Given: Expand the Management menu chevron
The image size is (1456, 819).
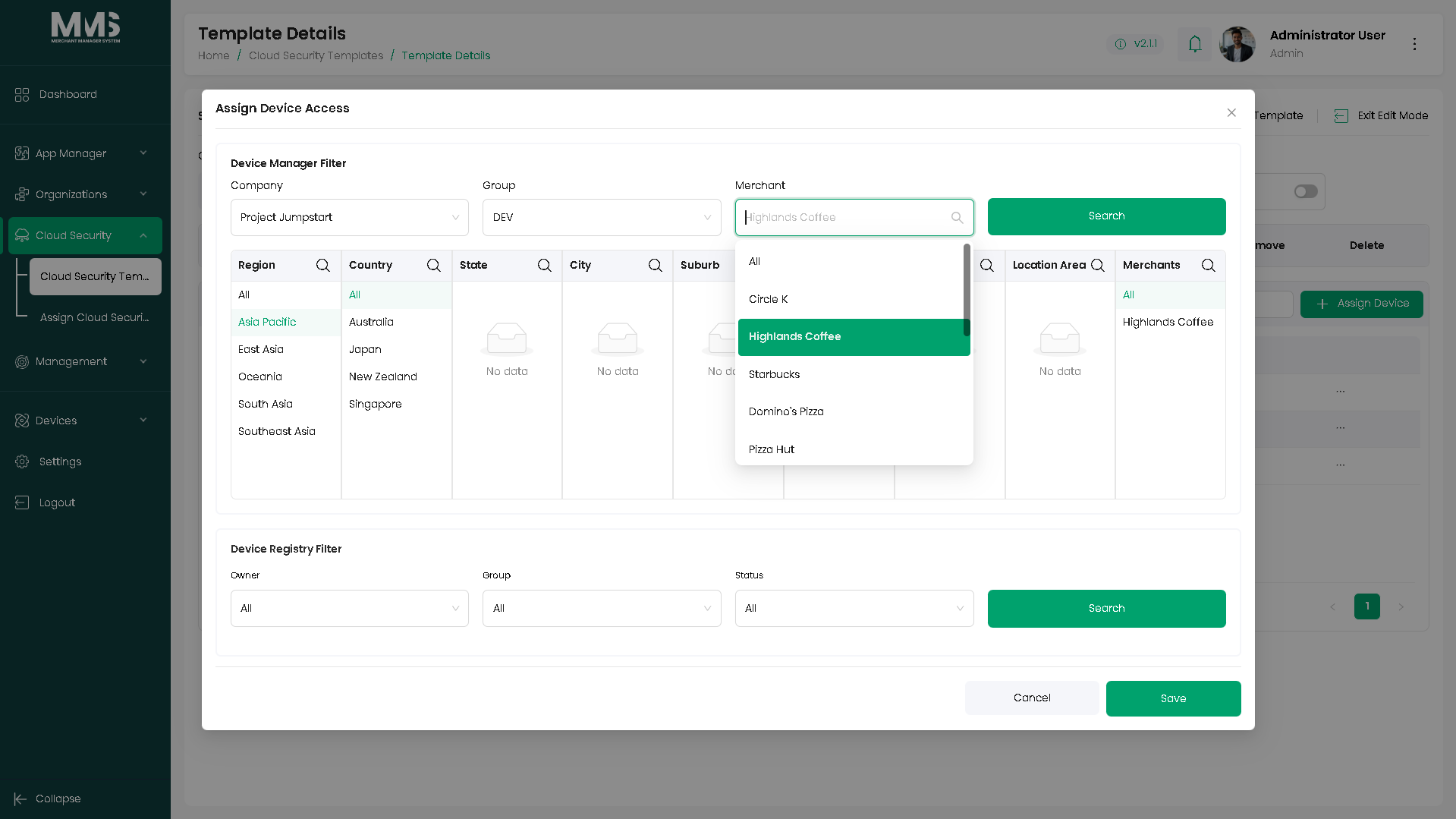Looking at the screenshot, I should (143, 361).
